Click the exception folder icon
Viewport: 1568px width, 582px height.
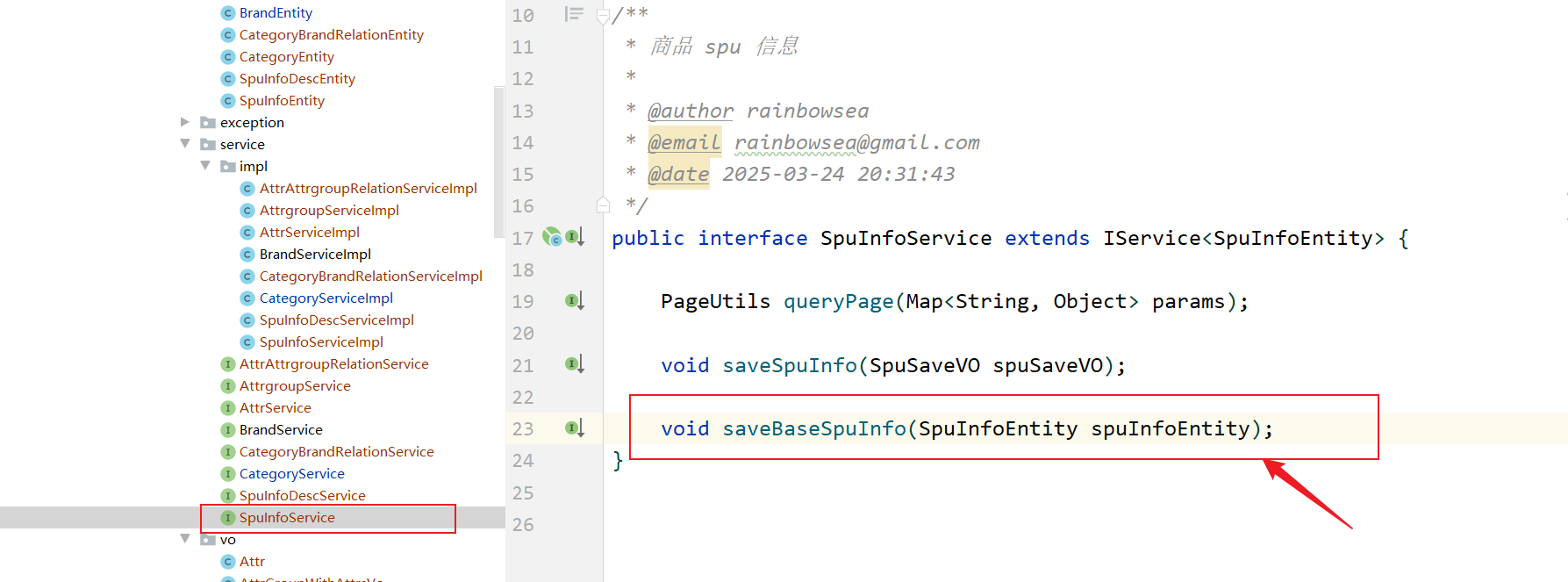tap(208, 123)
